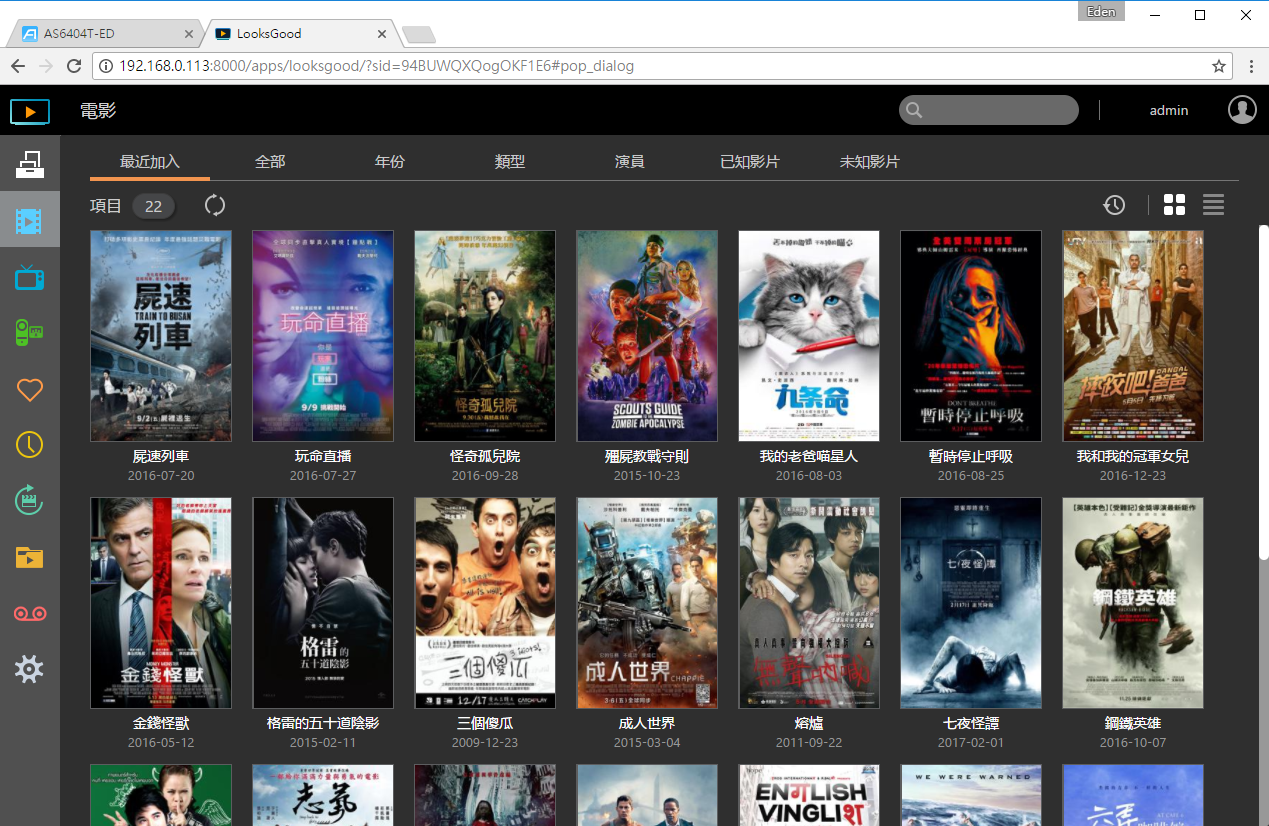
Task: Click date 2009-12-23 under 三個傻瓜
Action: coord(485,743)
